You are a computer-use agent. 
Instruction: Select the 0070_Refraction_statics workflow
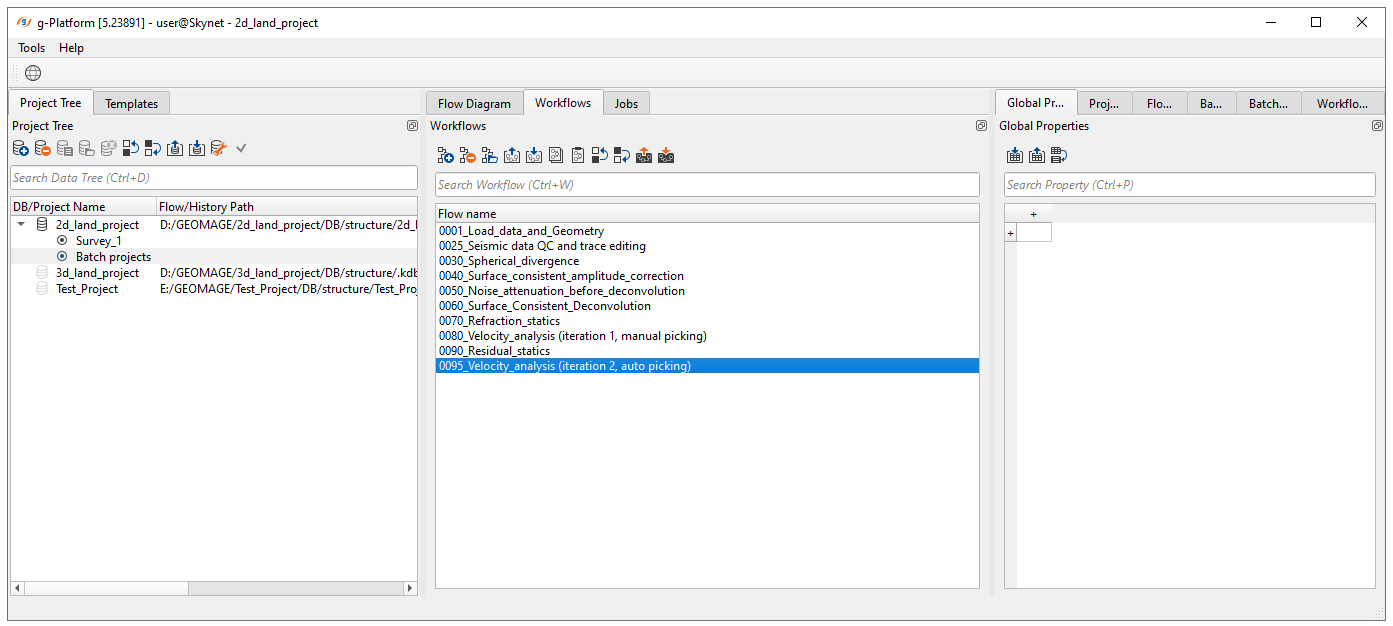(494, 321)
